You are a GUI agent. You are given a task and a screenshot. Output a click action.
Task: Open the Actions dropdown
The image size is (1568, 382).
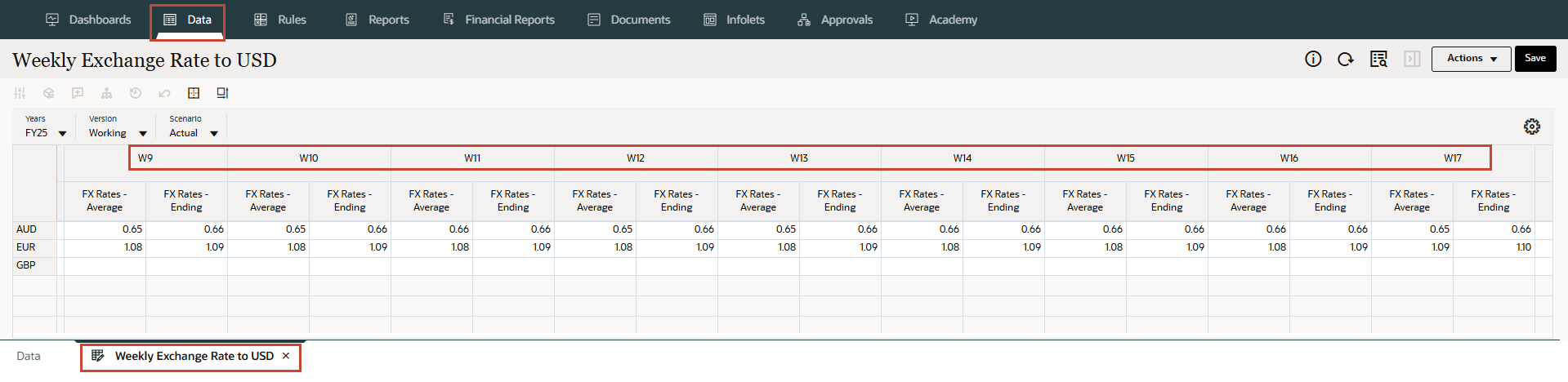[x=1471, y=59]
